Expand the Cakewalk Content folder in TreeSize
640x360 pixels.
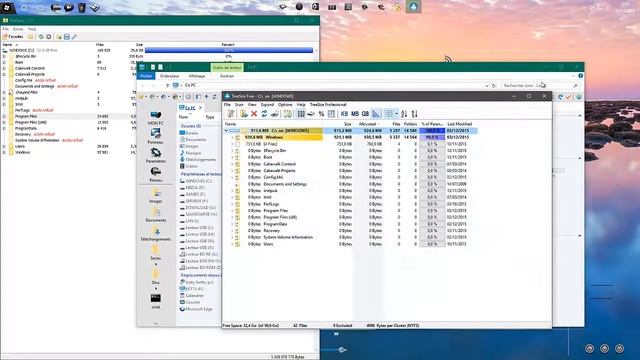pyautogui.click(x=232, y=164)
